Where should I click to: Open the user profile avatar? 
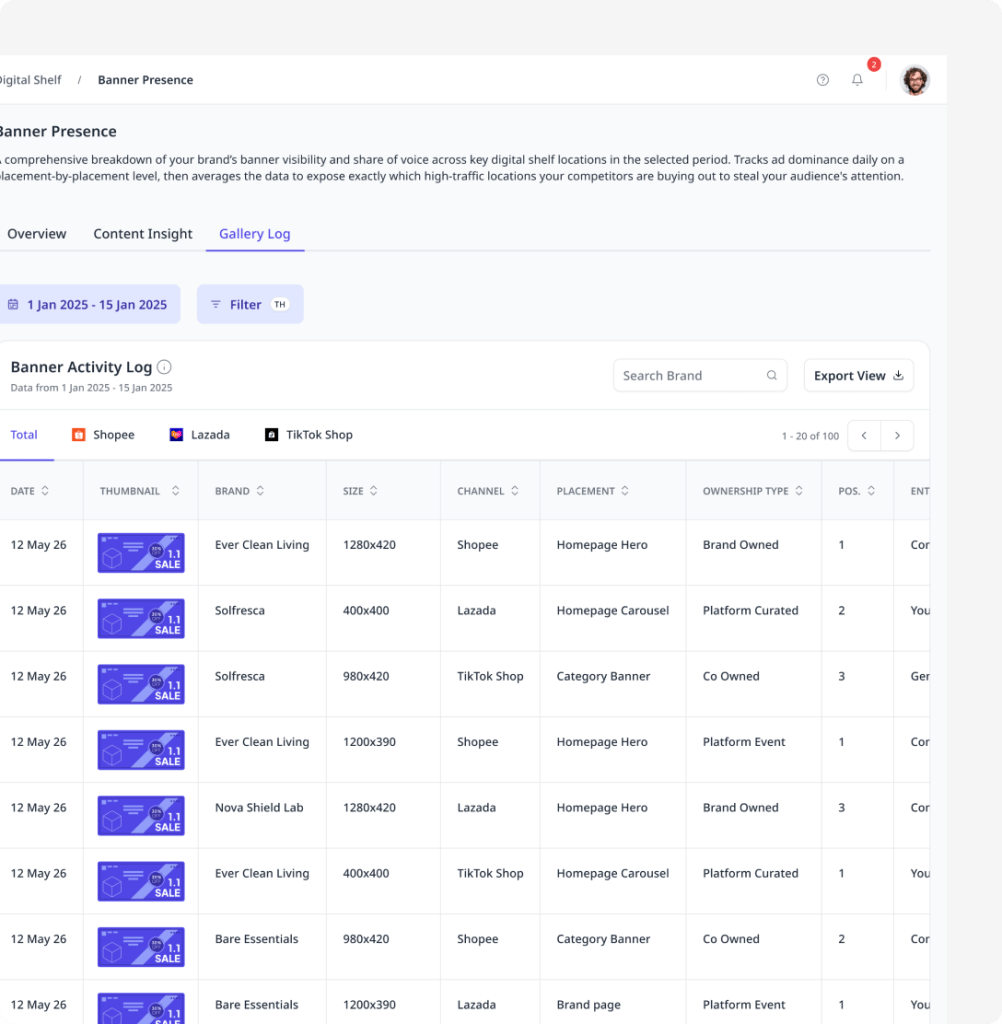click(914, 80)
